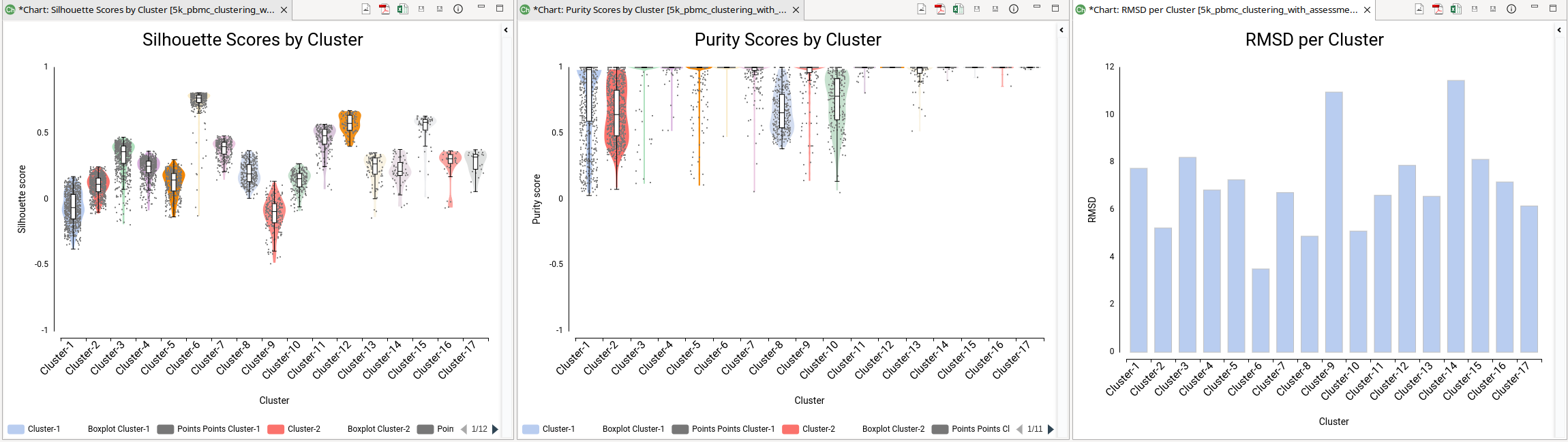Go to next Purity legend page
This screenshot has width=1568, height=442.
point(1051,429)
